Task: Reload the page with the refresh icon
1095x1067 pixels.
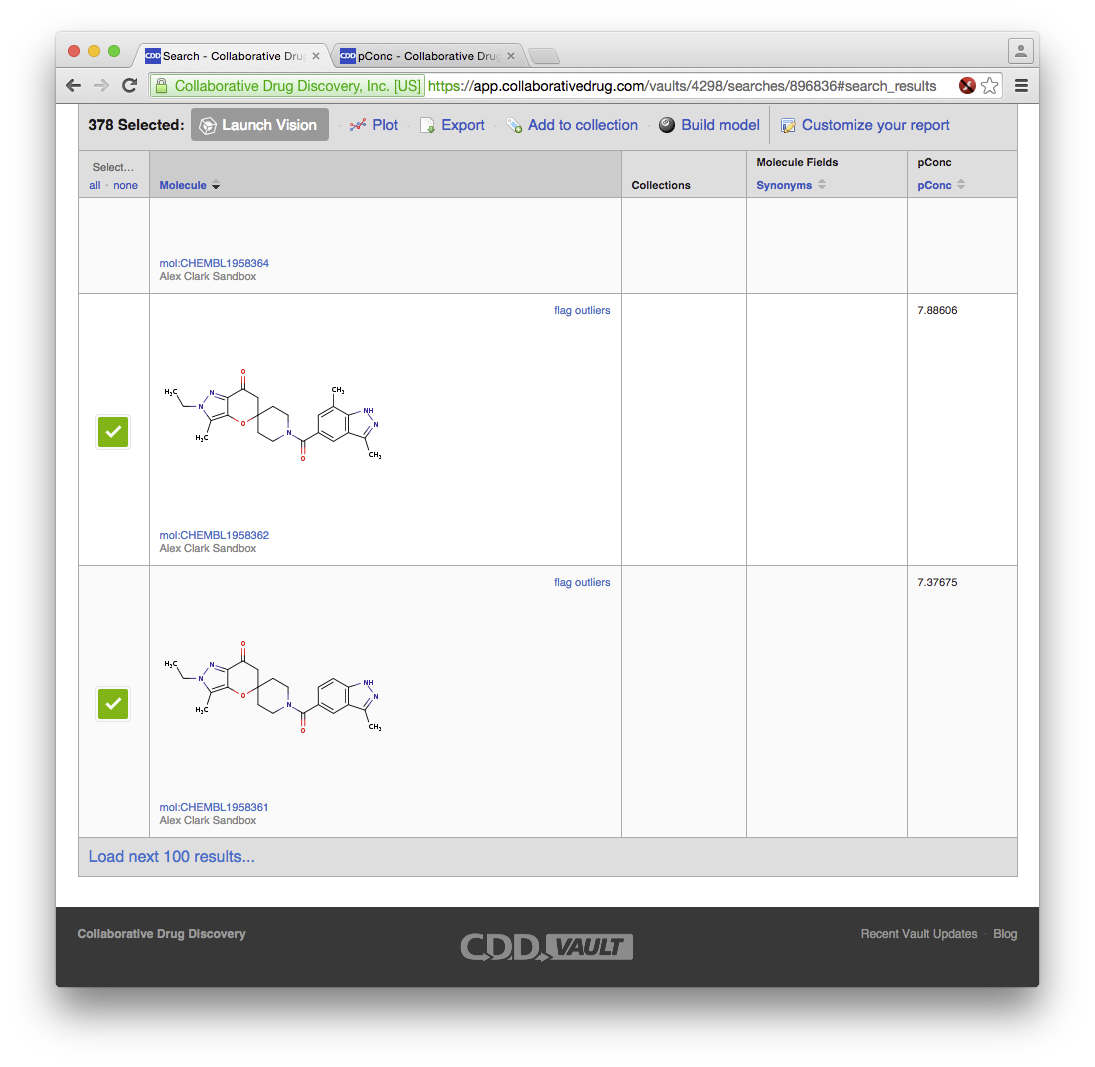Action: coord(129,86)
